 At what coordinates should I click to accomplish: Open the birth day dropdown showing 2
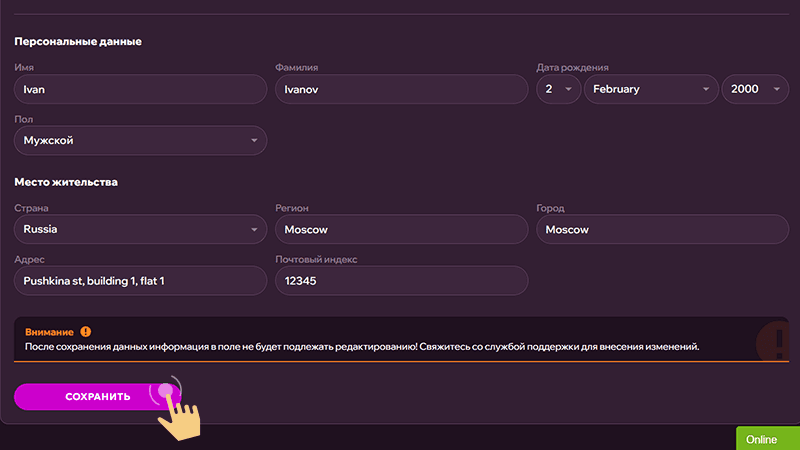click(558, 89)
